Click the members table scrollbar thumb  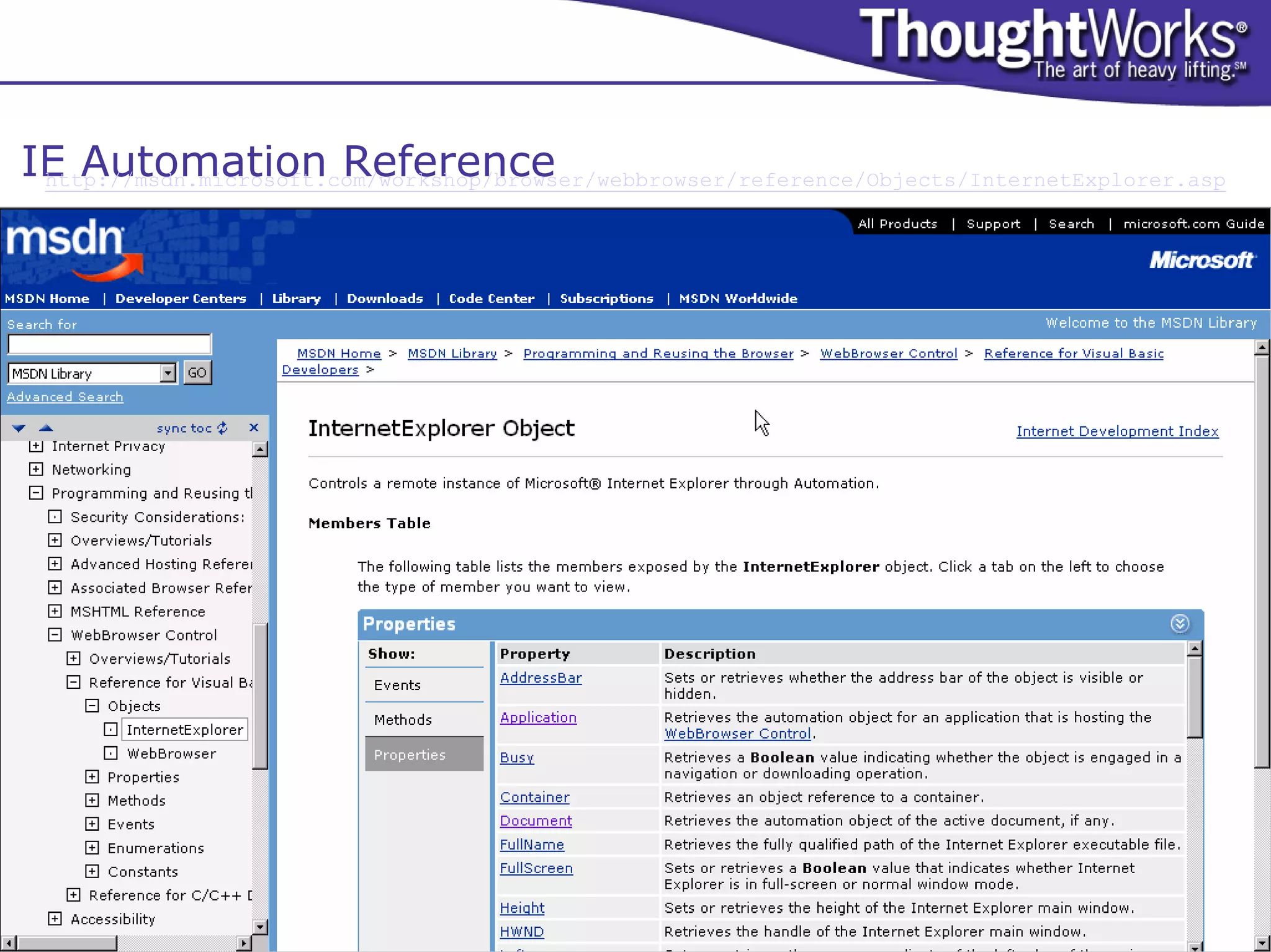pos(1195,698)
